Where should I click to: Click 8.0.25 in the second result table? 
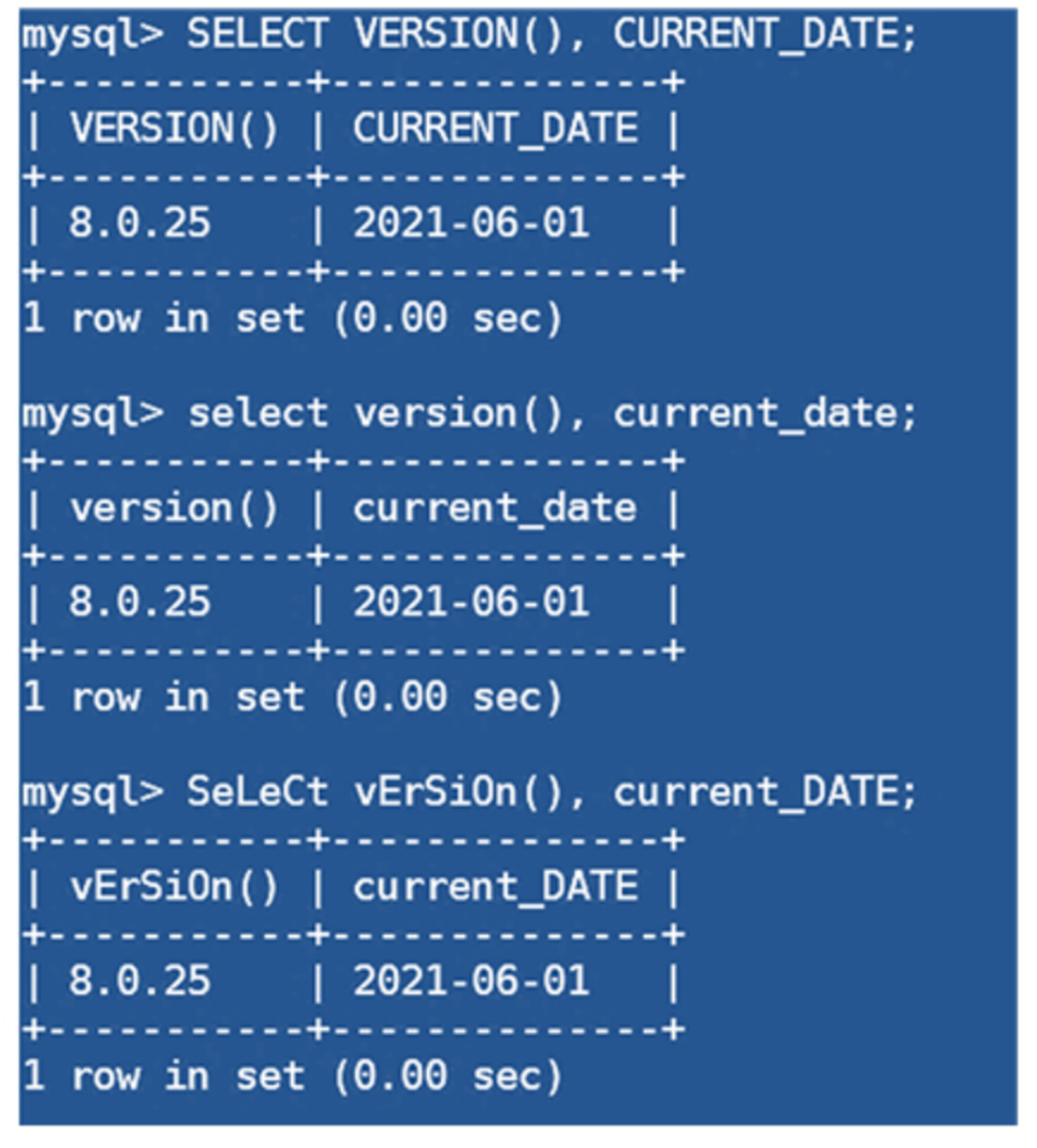click(x=140, y=603)
